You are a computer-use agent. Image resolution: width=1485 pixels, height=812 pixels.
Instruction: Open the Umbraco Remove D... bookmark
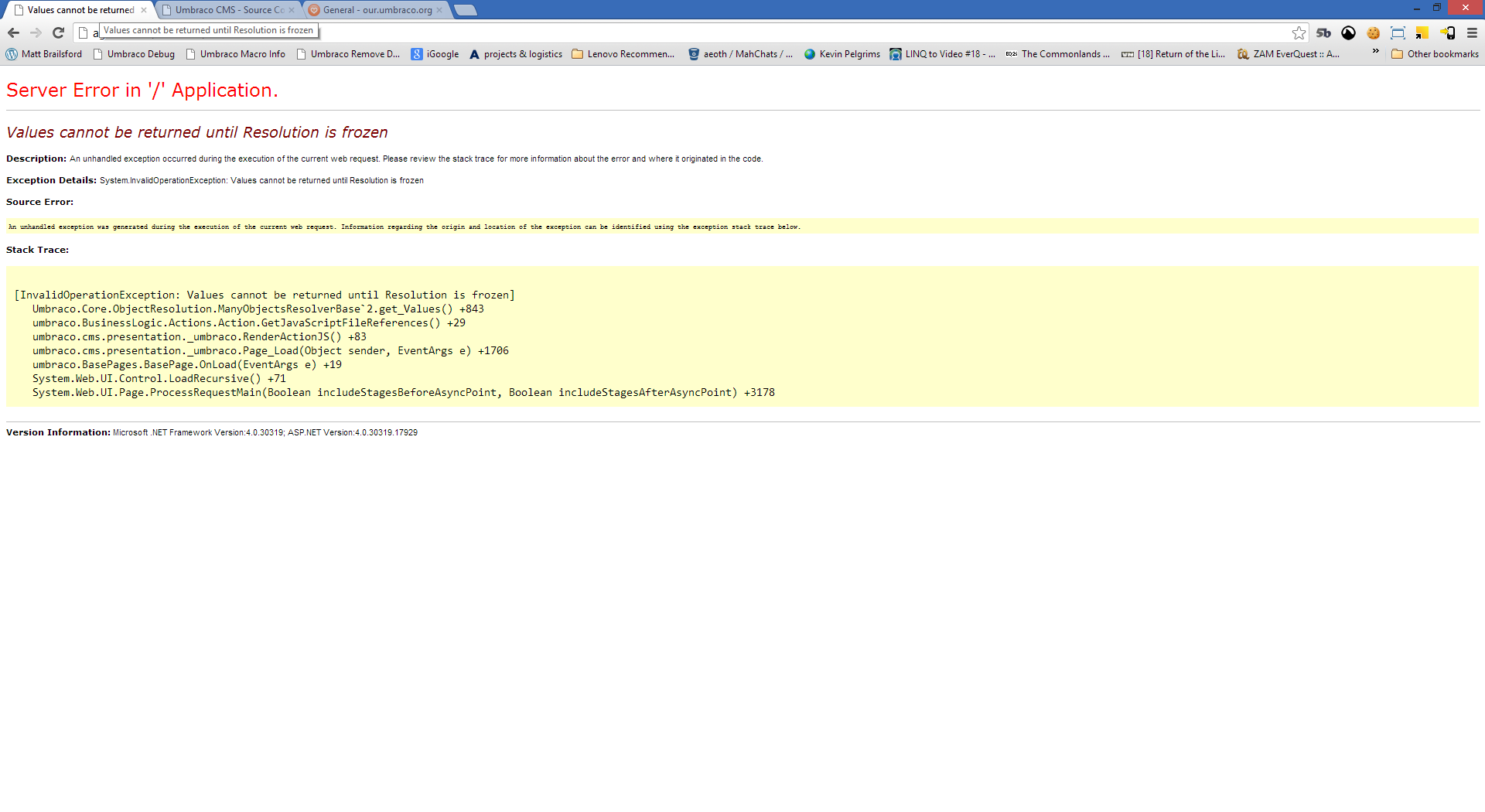348,54
